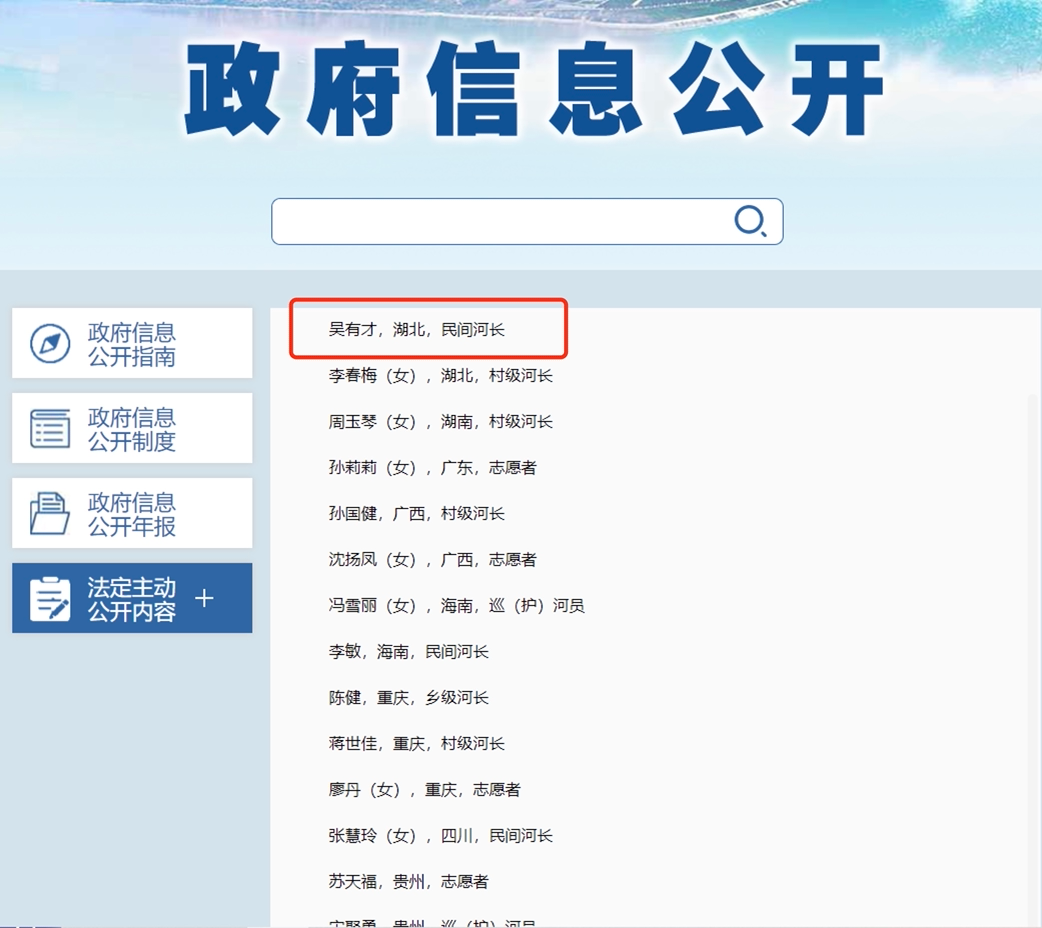Click the magnifying glass search icon
Image resolution: width=1042 pixels, height=928 pixels.
pyautogui.click(x=750, y=221)
